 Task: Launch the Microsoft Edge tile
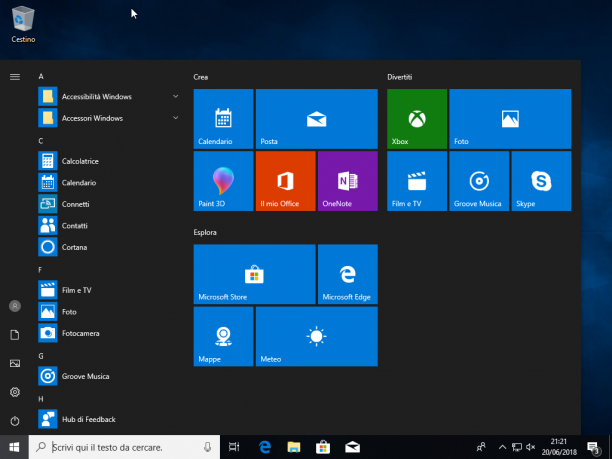click(348, 274)
